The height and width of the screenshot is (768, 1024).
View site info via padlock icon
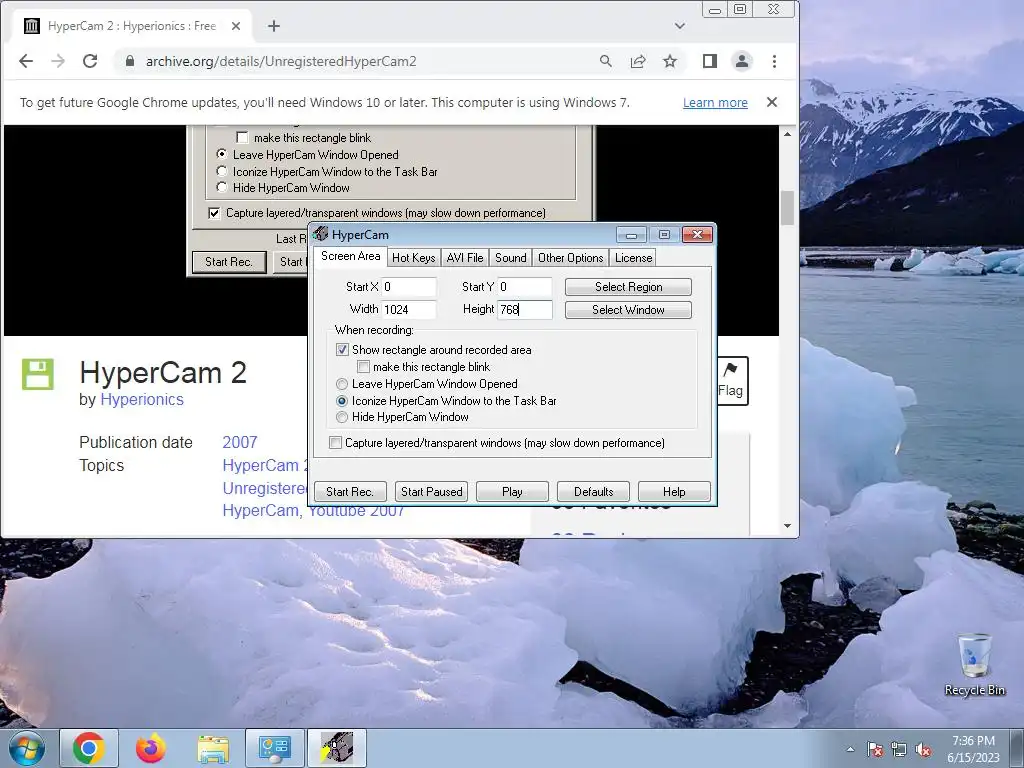(x=129, y=61)
